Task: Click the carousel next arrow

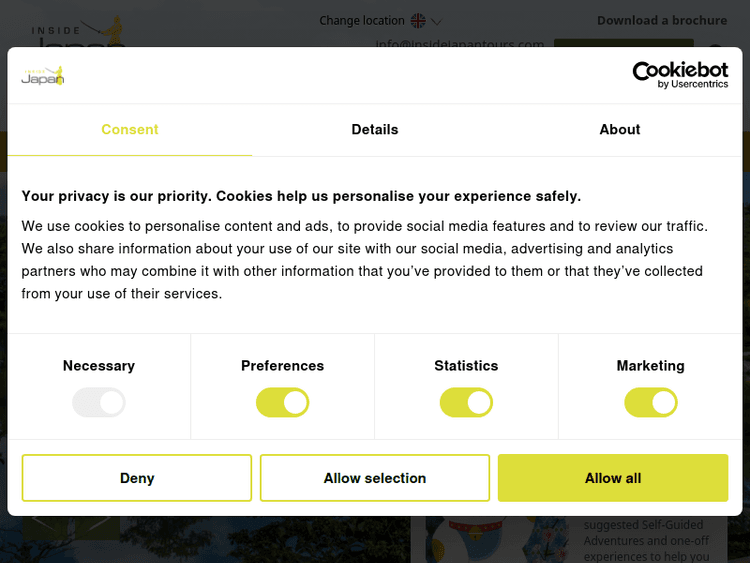Action: [x=98, y=523]
